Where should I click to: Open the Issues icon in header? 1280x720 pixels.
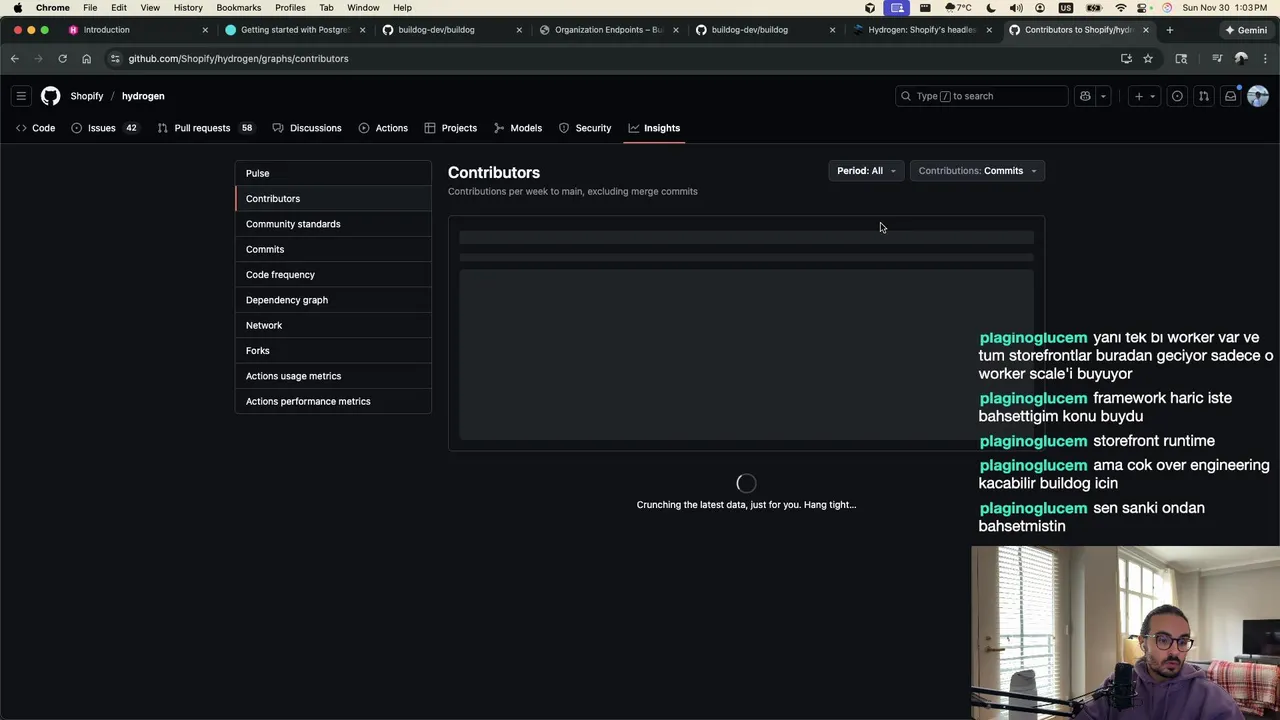pos(1177,96)
